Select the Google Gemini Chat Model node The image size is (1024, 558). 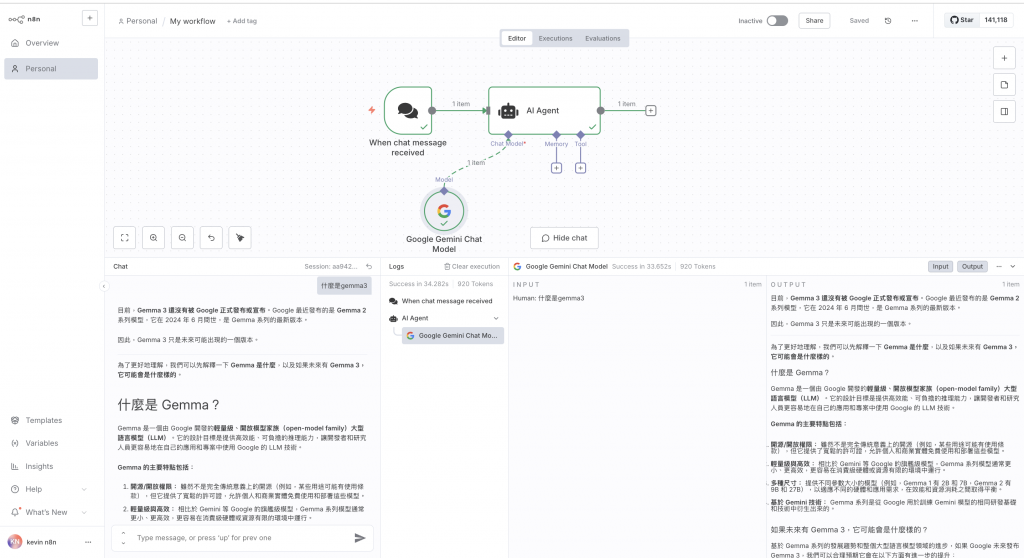[x=444, y=211]
